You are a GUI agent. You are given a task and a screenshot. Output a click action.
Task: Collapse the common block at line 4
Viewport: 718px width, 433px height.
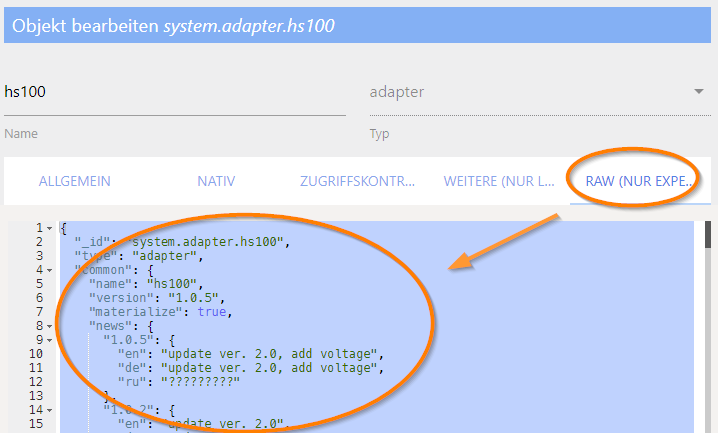point(49,270)
